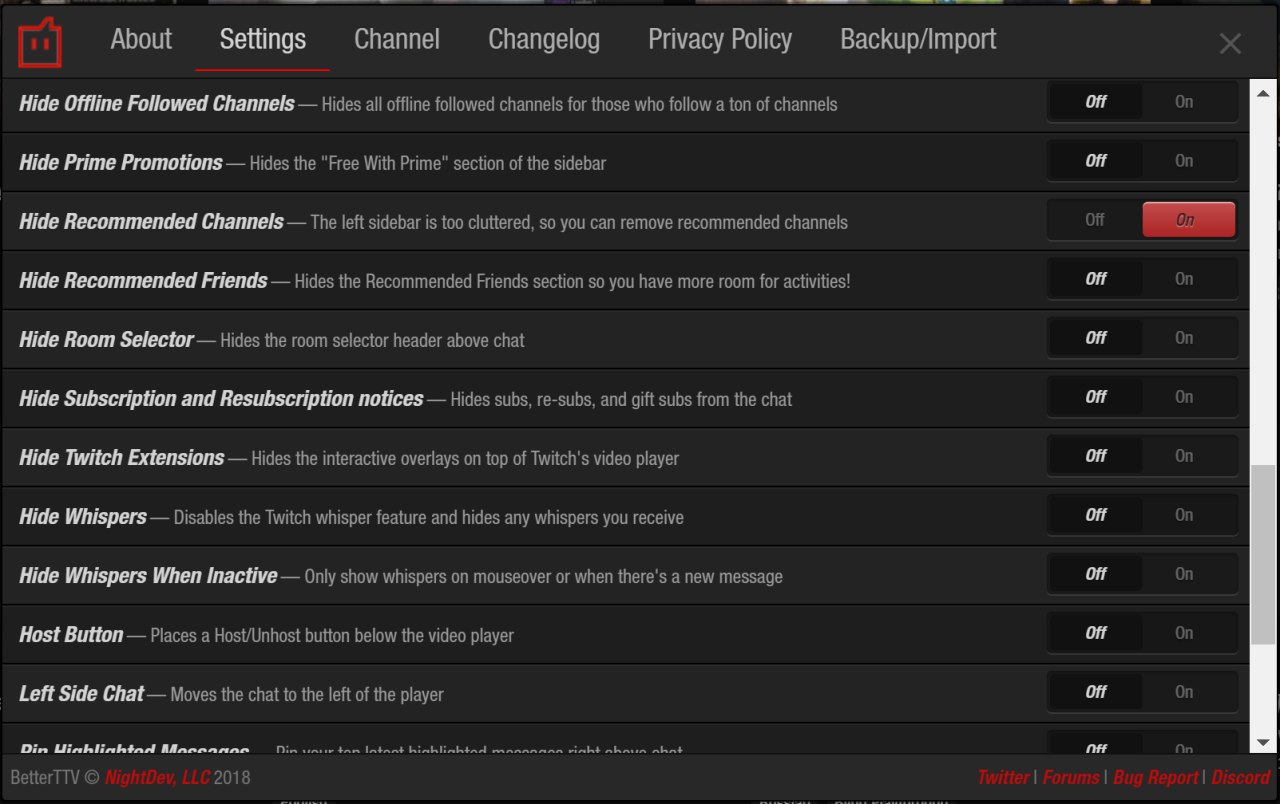Set Hide Recommended Friends to Off
1280x804 pixels.
1096,279
